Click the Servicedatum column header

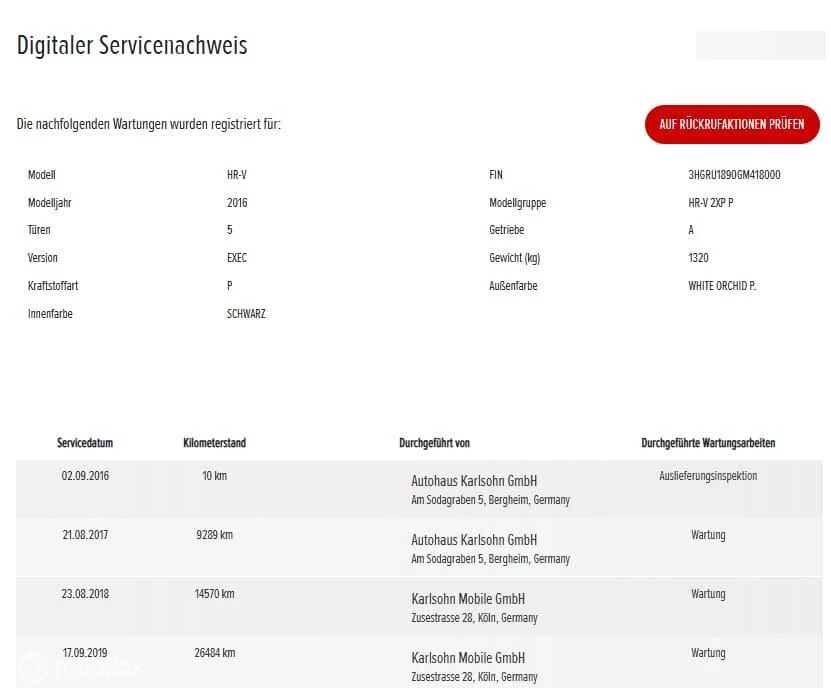[85, 443]
